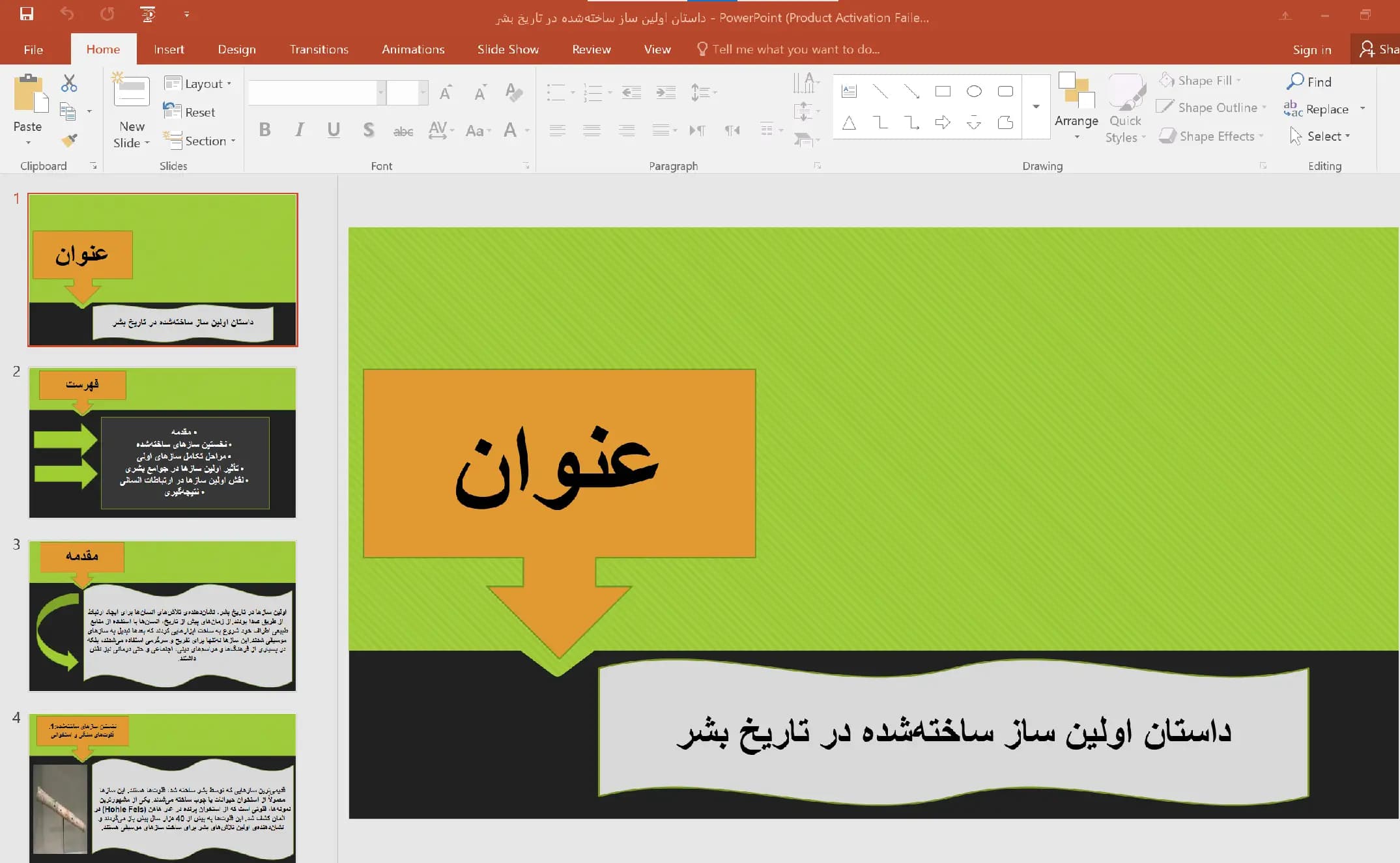Toggle Underline formatting
Image resolution: width=1400 pixels, height=863 pixels.
click(x=334, y=130)
